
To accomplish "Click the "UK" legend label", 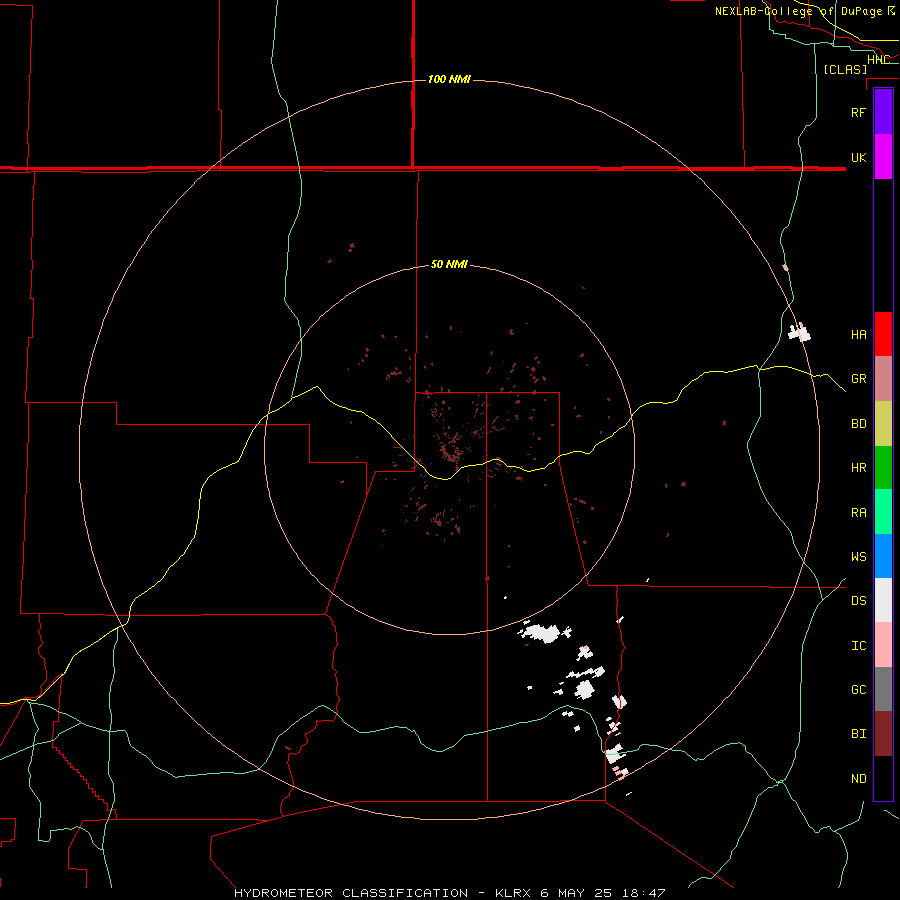I will pos(858,157).
